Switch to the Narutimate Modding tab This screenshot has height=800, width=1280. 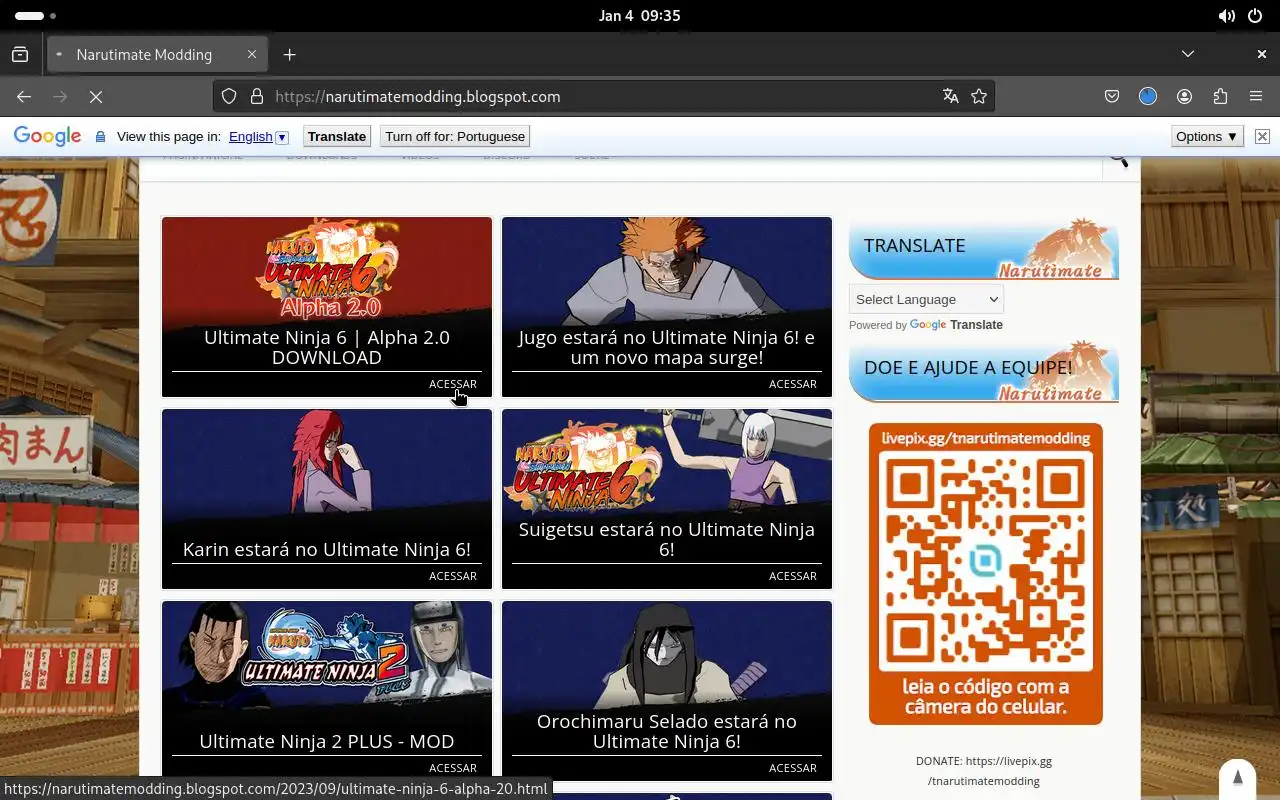click(157, 54)
